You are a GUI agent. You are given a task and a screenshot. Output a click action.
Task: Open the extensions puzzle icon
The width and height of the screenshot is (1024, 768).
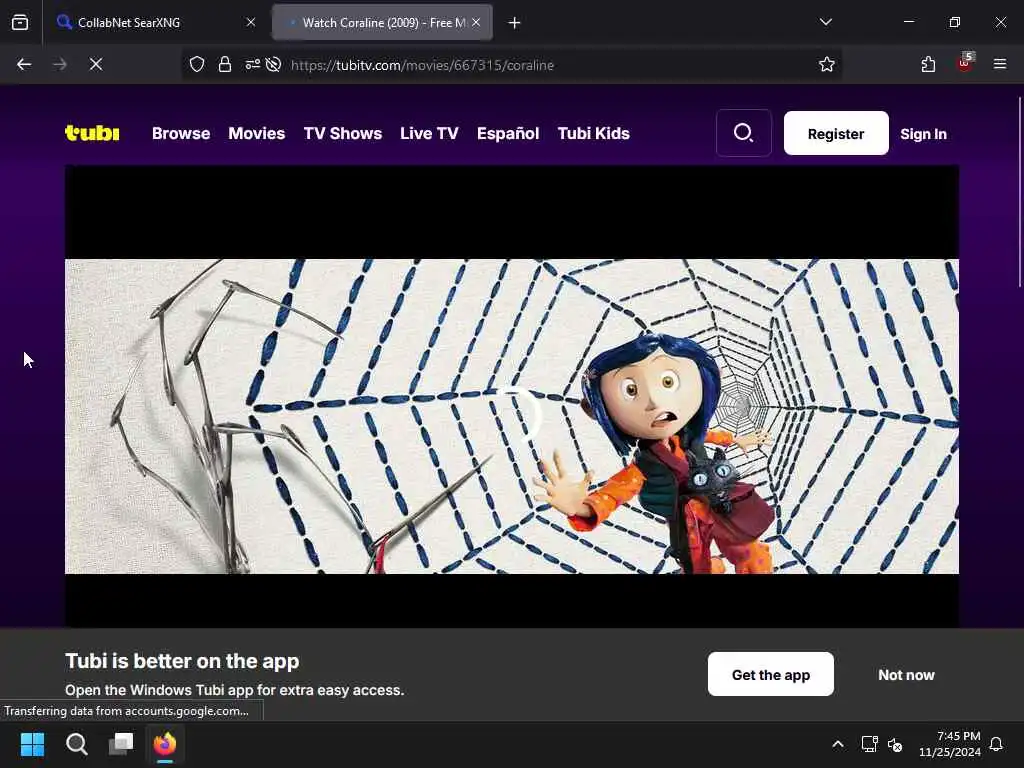point(928,64)
